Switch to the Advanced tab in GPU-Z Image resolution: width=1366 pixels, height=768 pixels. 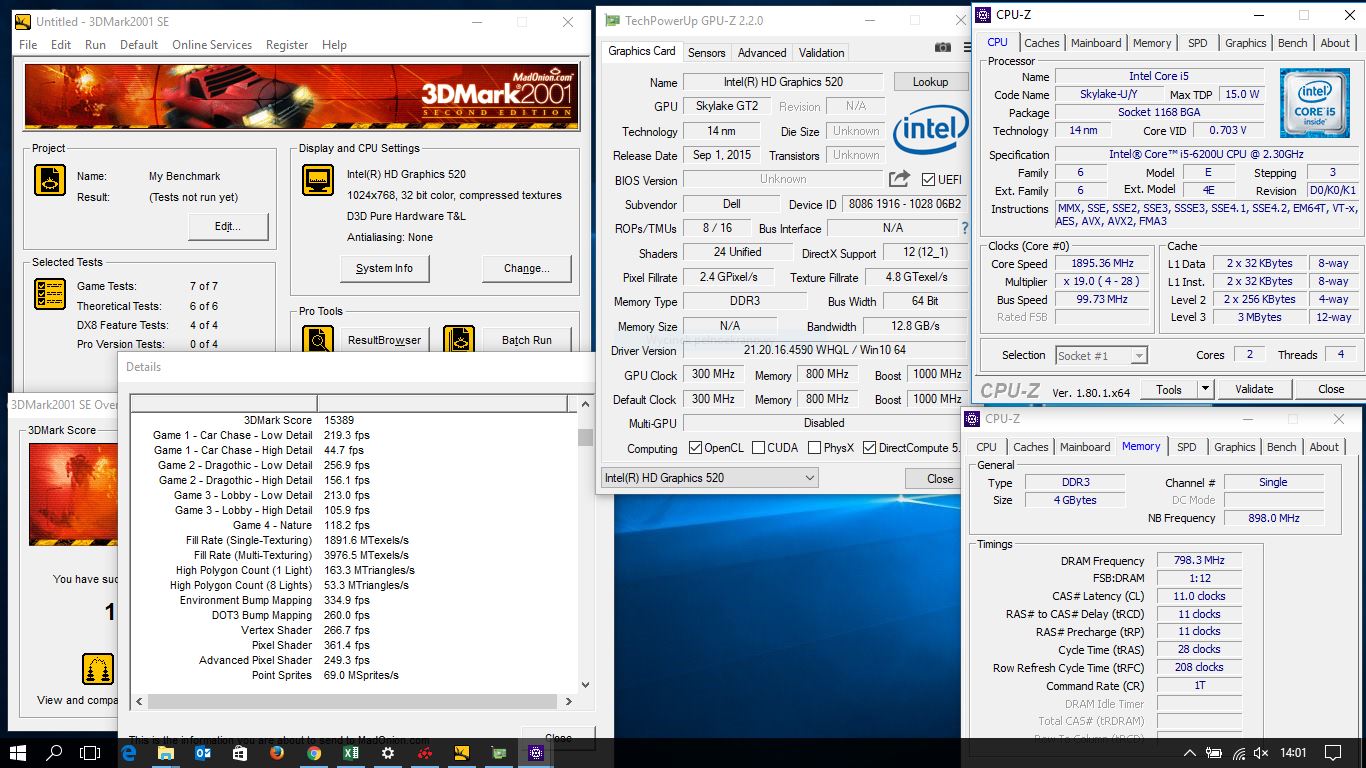tap(762, 53)
